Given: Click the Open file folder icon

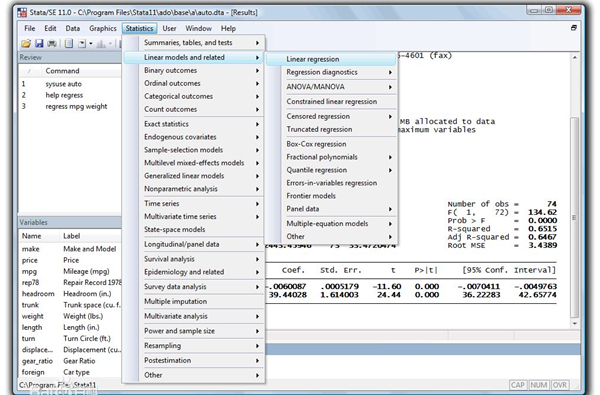Looking at the screenshot, I should 26,44.
